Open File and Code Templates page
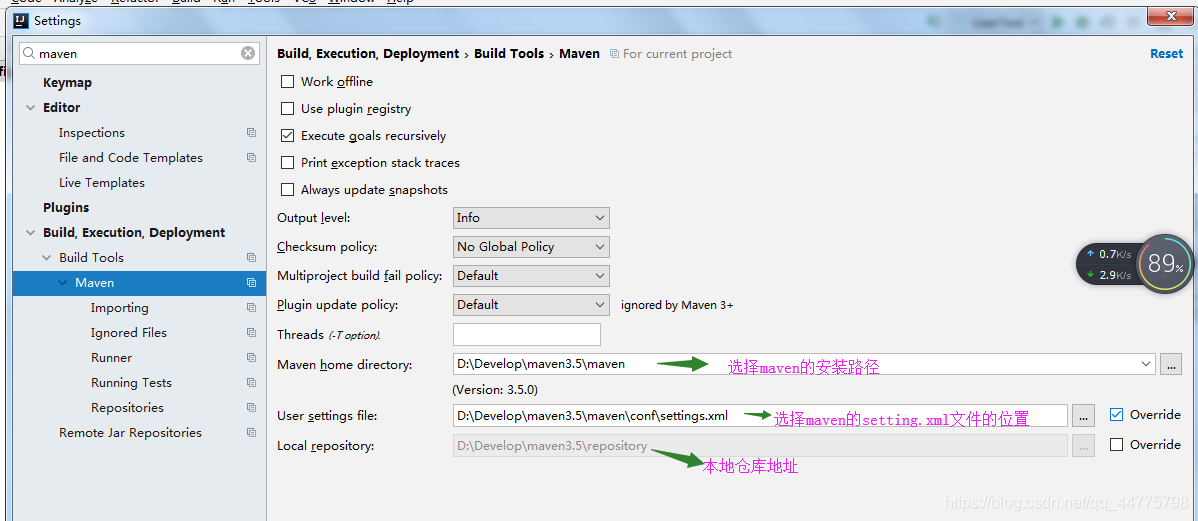Screen dimensions: 1198x521 (x=131, y=158)
